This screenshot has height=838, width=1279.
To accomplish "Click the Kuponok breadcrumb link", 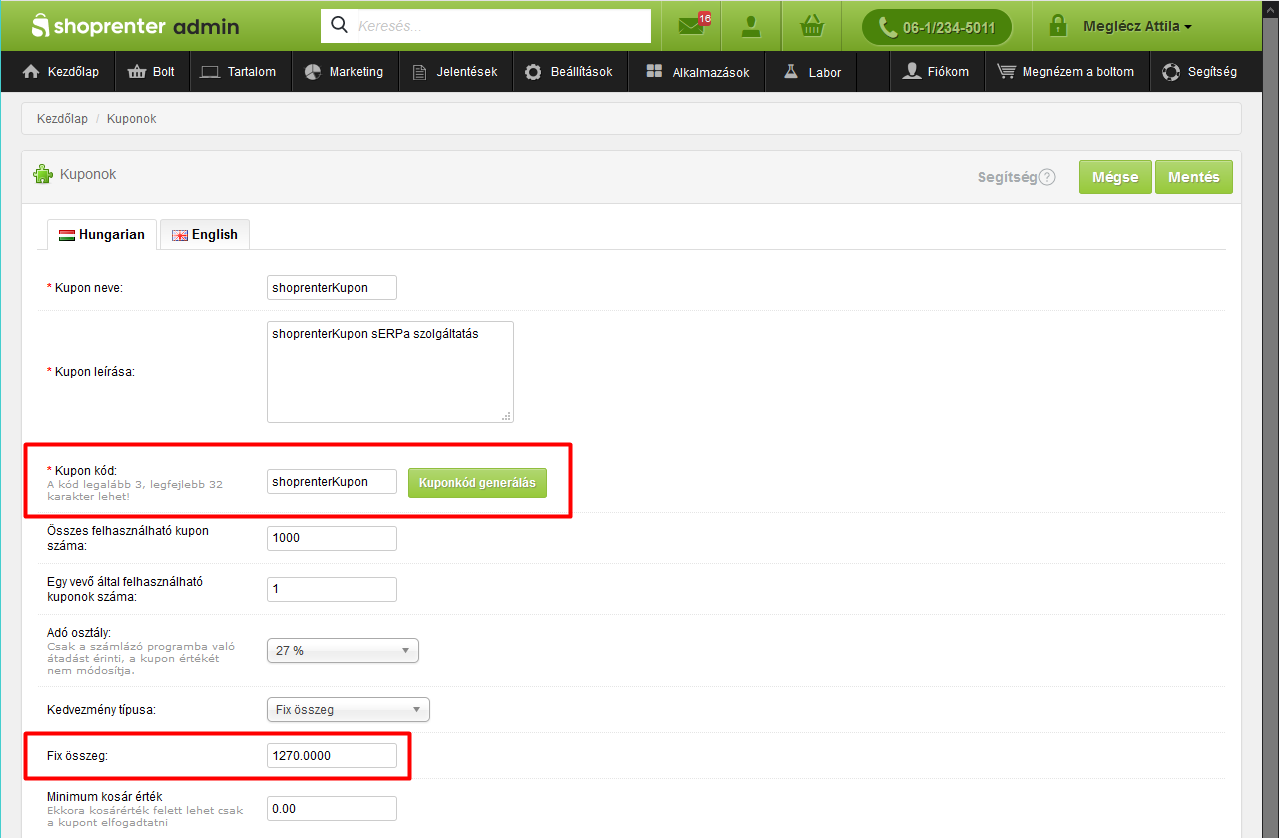I will click(132, 119).
